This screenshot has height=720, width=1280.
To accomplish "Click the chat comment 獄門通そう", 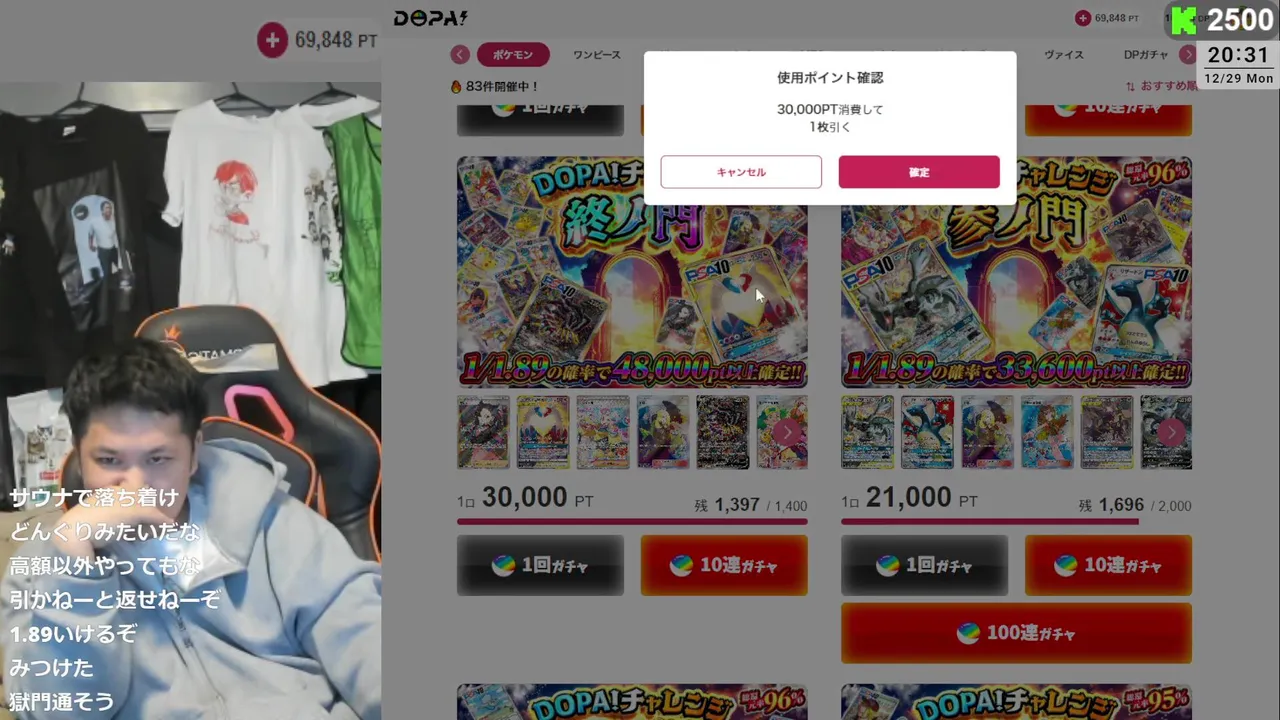I will point(62,702).
